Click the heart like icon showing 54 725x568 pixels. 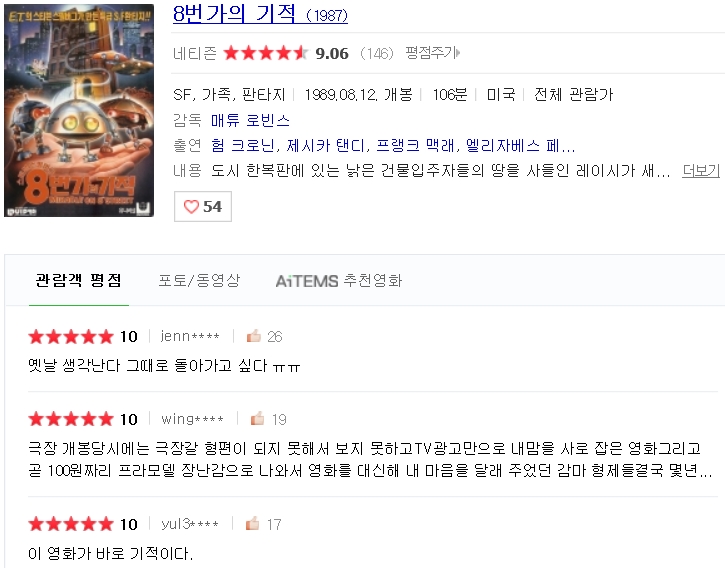point(191,206)
